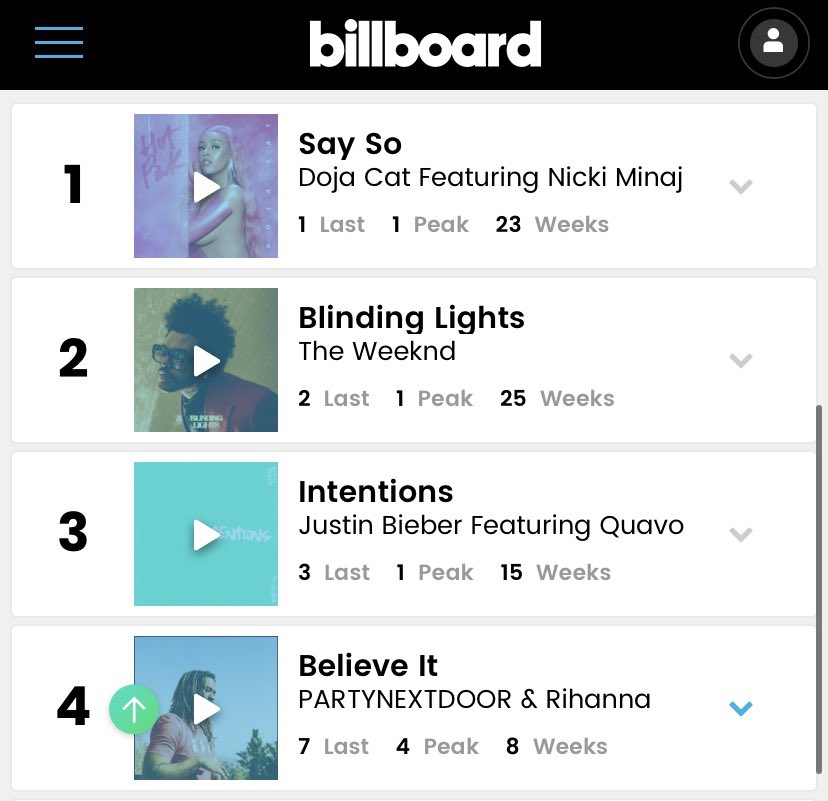
Task: Click the Billboard logo
Action: coord(425,44)
